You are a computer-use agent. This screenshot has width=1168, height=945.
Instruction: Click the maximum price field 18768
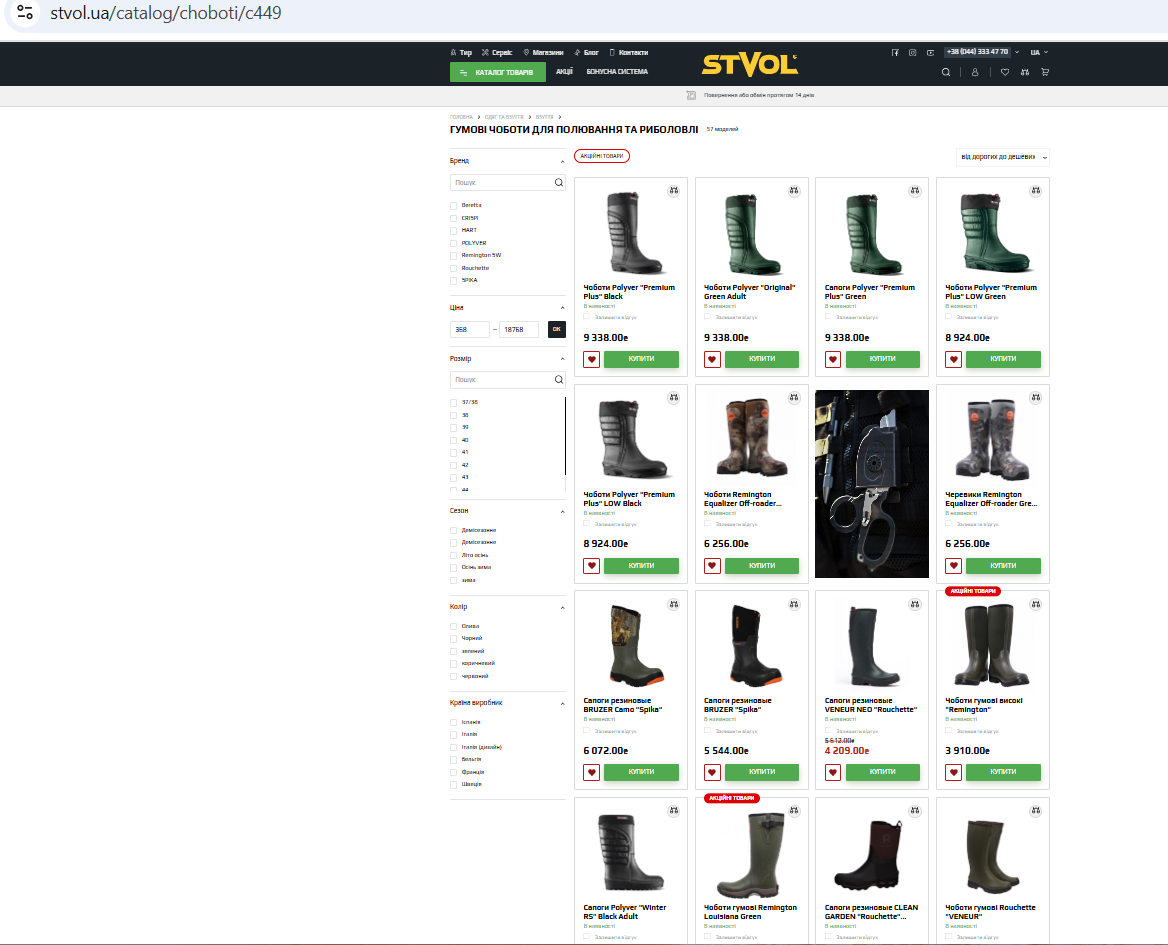point(518,329)
